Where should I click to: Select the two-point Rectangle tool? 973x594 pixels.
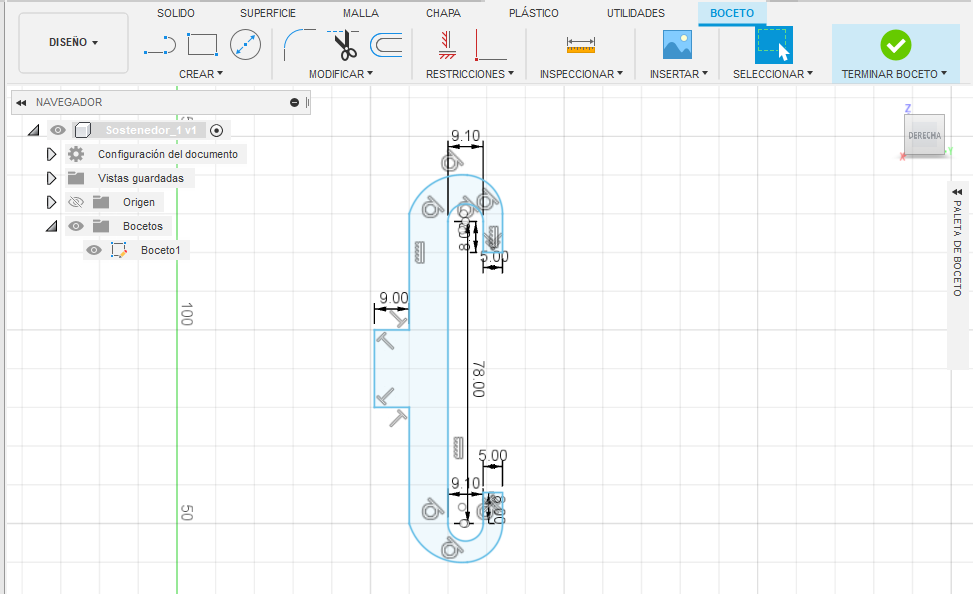point(202,45)
